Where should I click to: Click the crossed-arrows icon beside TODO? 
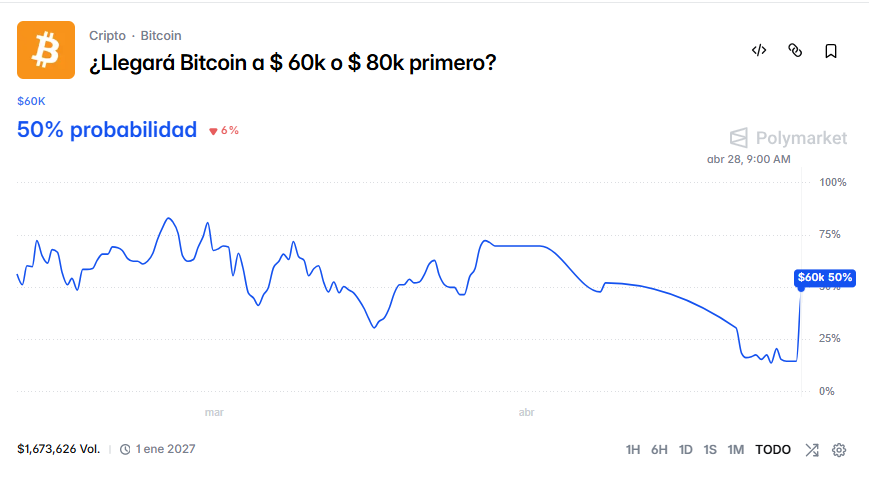(812, 450)
